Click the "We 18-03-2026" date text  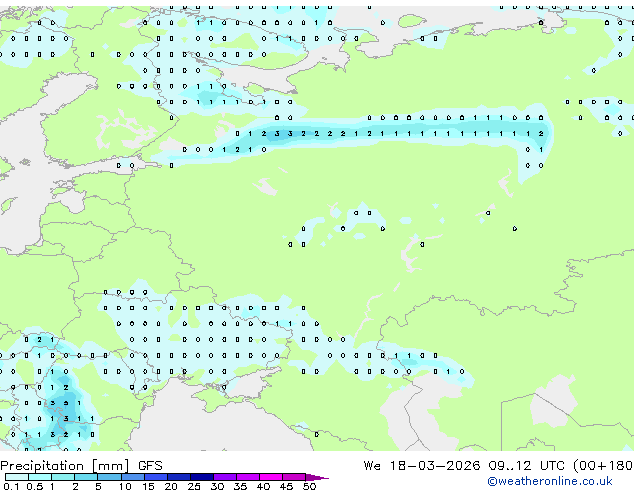click(x=422, y=466)
